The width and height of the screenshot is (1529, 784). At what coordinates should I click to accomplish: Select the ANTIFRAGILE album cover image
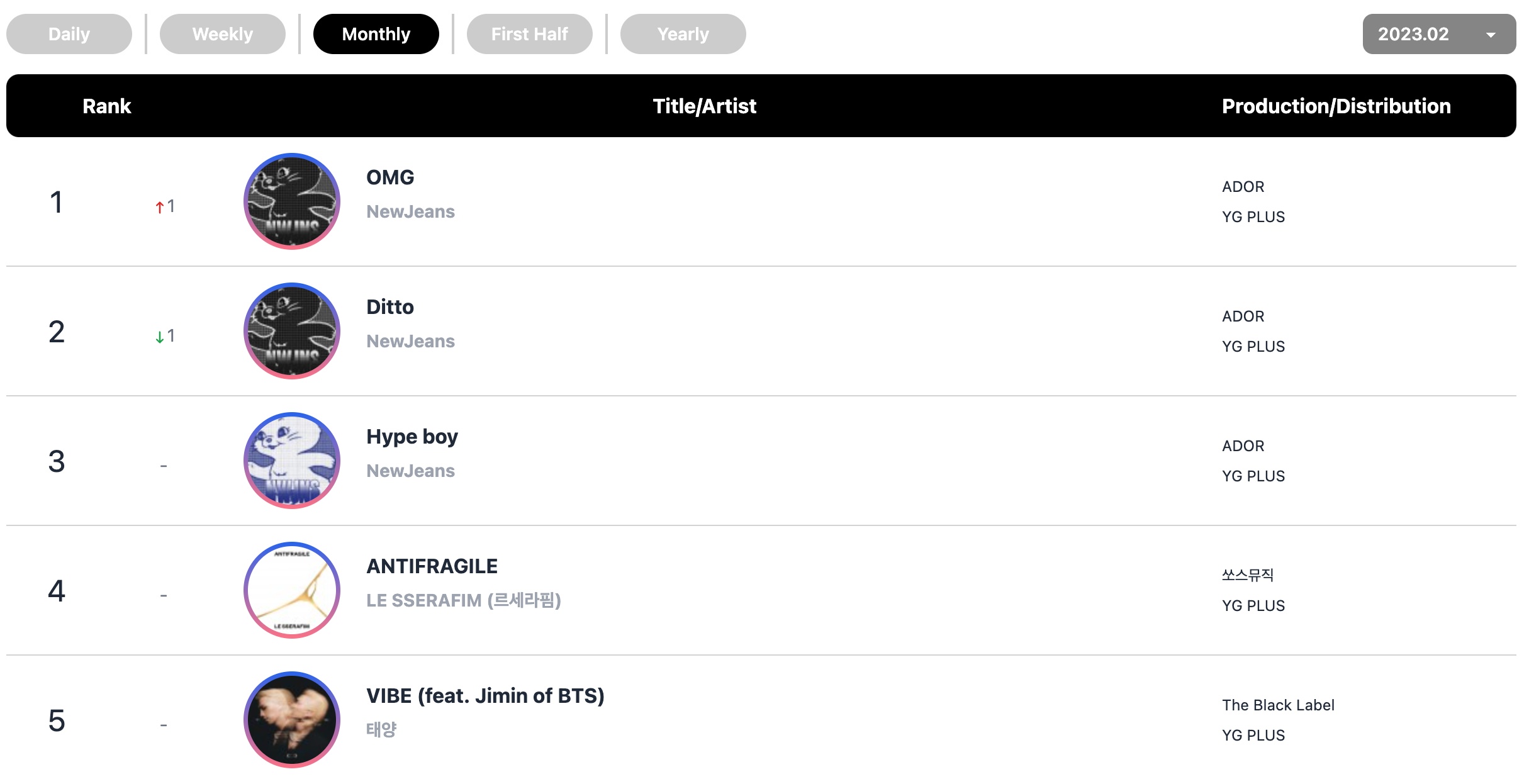click(x=292, y=590)
